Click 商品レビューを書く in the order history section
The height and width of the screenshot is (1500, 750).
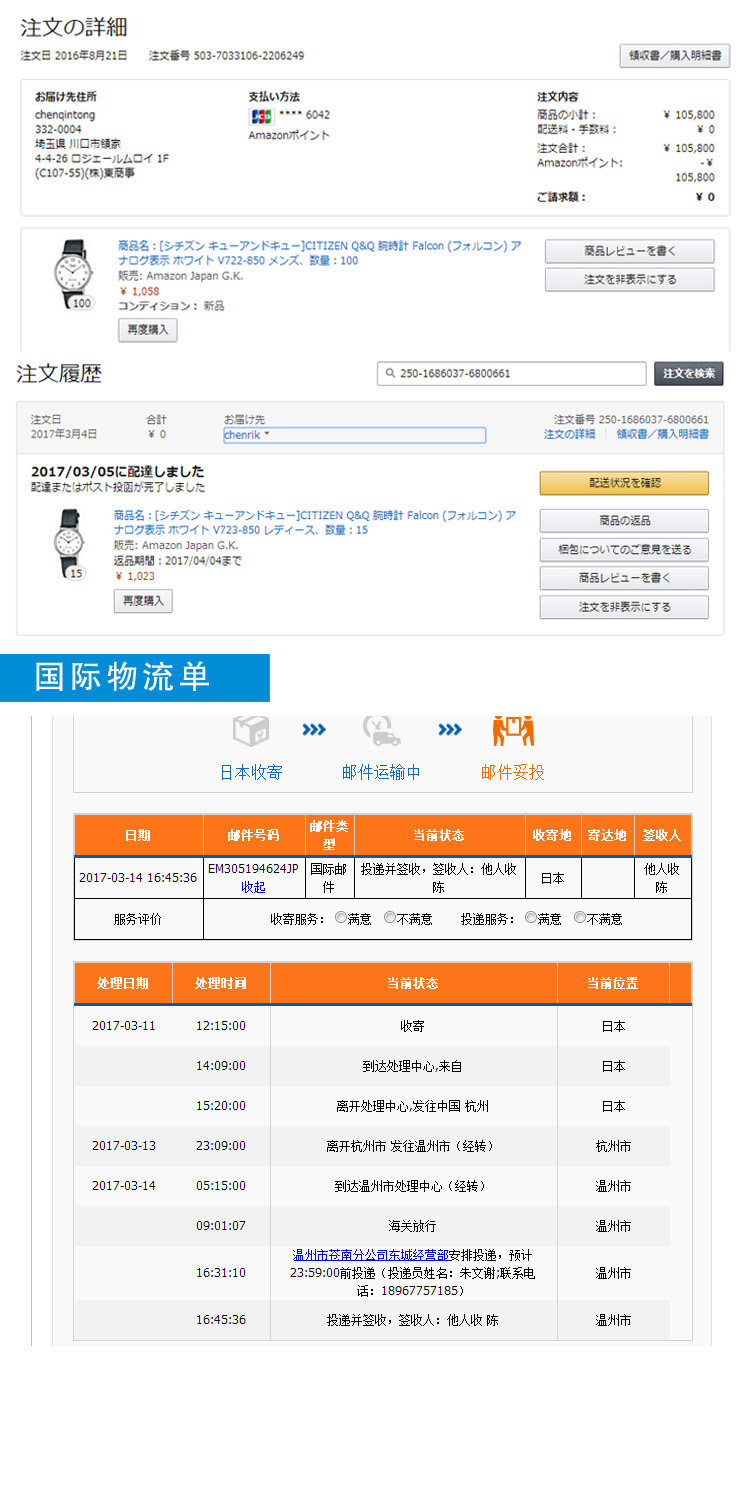[x=624, y=578]
